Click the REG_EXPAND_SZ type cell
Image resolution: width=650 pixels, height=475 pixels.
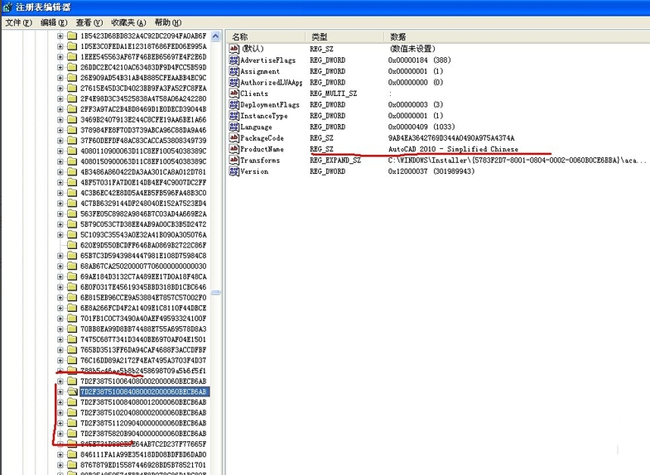[335, 160]
